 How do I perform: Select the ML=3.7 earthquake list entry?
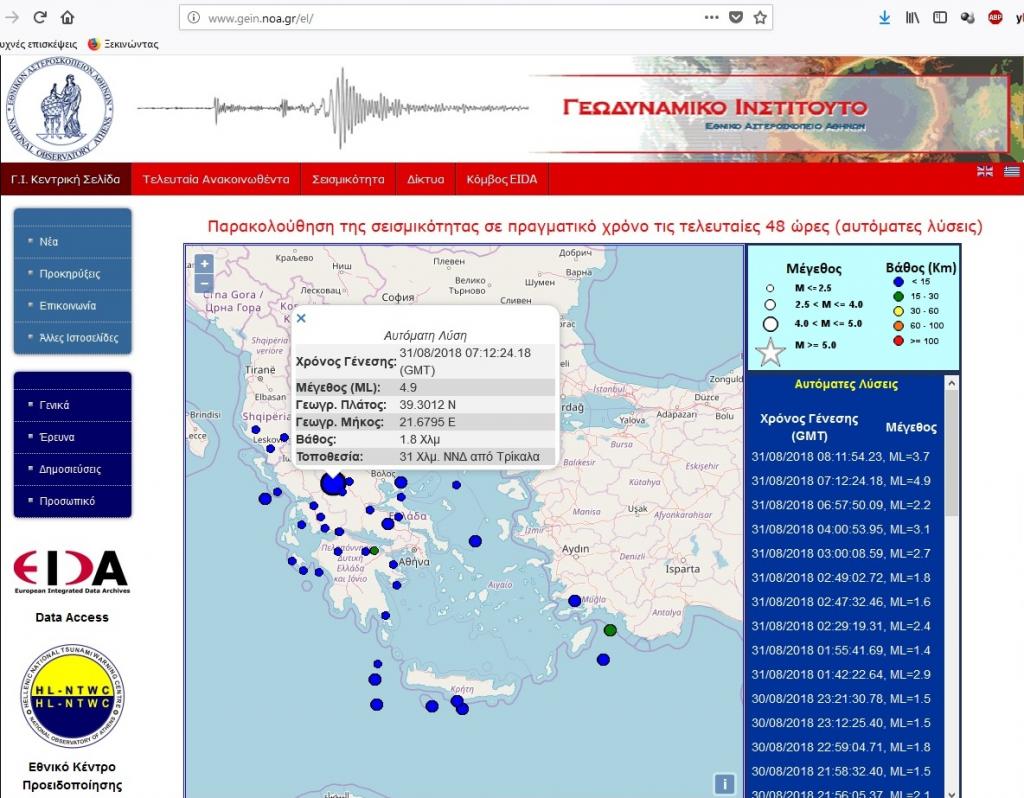841,457
